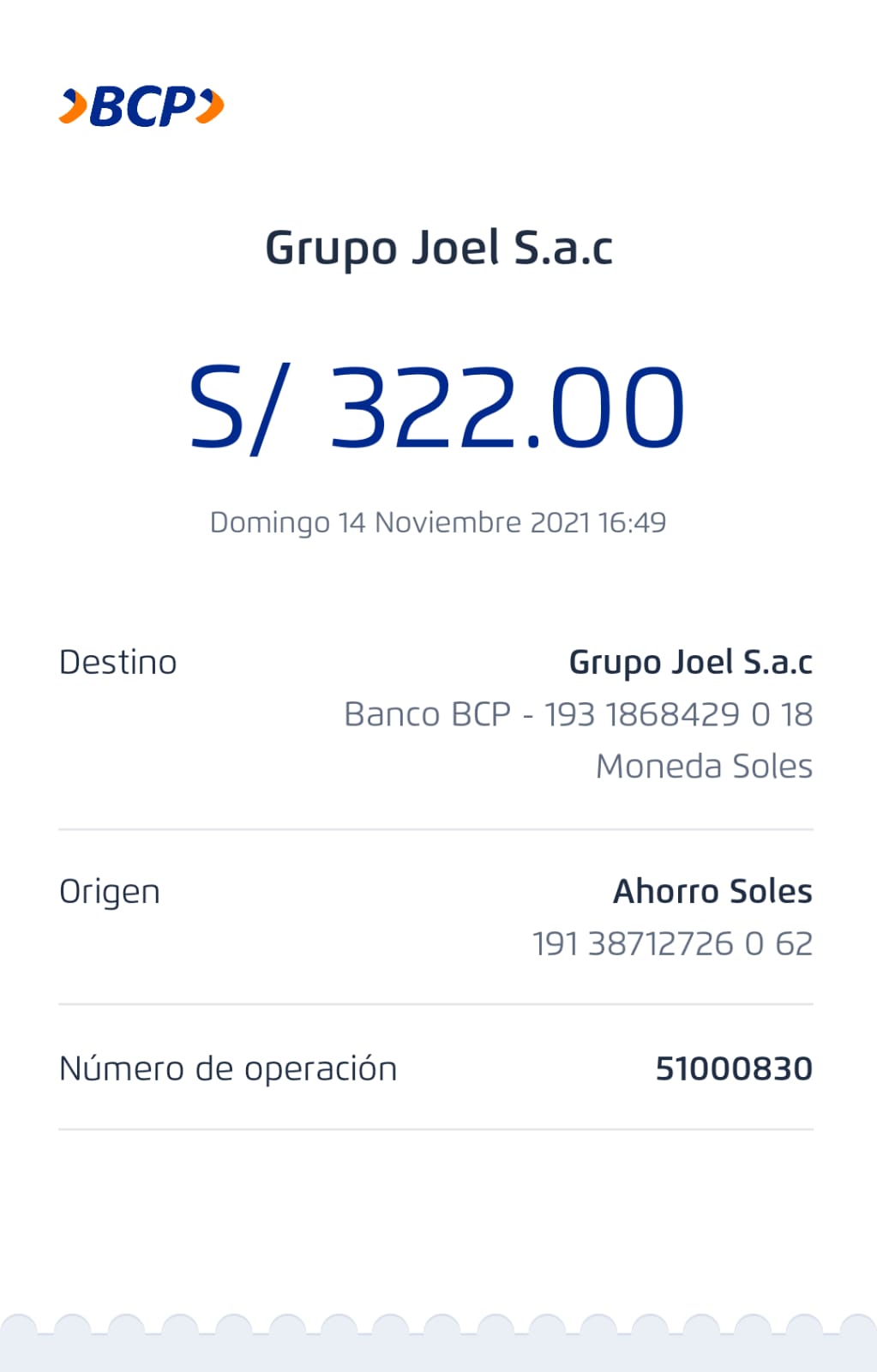
Task: Click the divider line below Moneda Soles
Action: pos(435,829)
